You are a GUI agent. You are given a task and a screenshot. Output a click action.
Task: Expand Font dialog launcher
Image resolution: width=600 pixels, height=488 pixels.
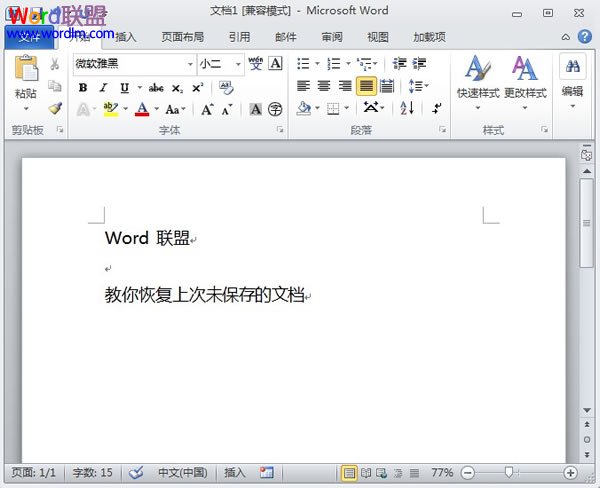click(x=280, y=130)
